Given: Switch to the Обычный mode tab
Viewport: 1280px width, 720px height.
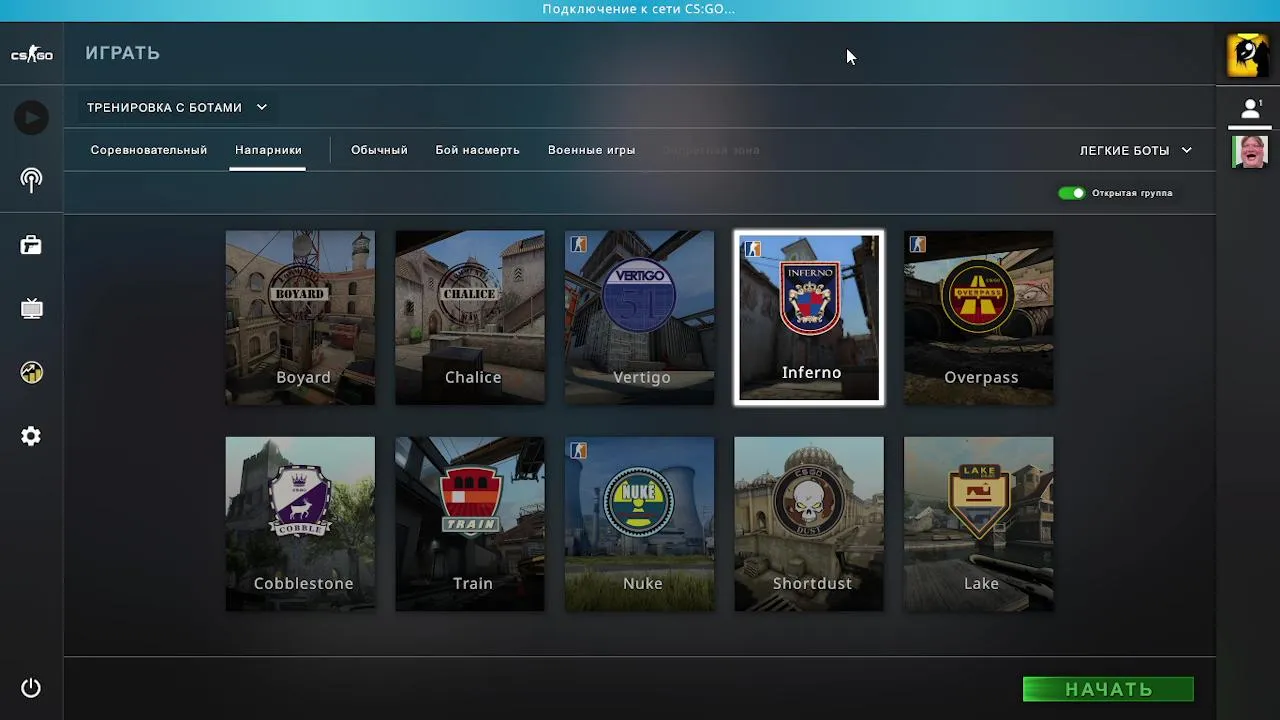Looking at the screenshot, I should (x=379, y=150).
